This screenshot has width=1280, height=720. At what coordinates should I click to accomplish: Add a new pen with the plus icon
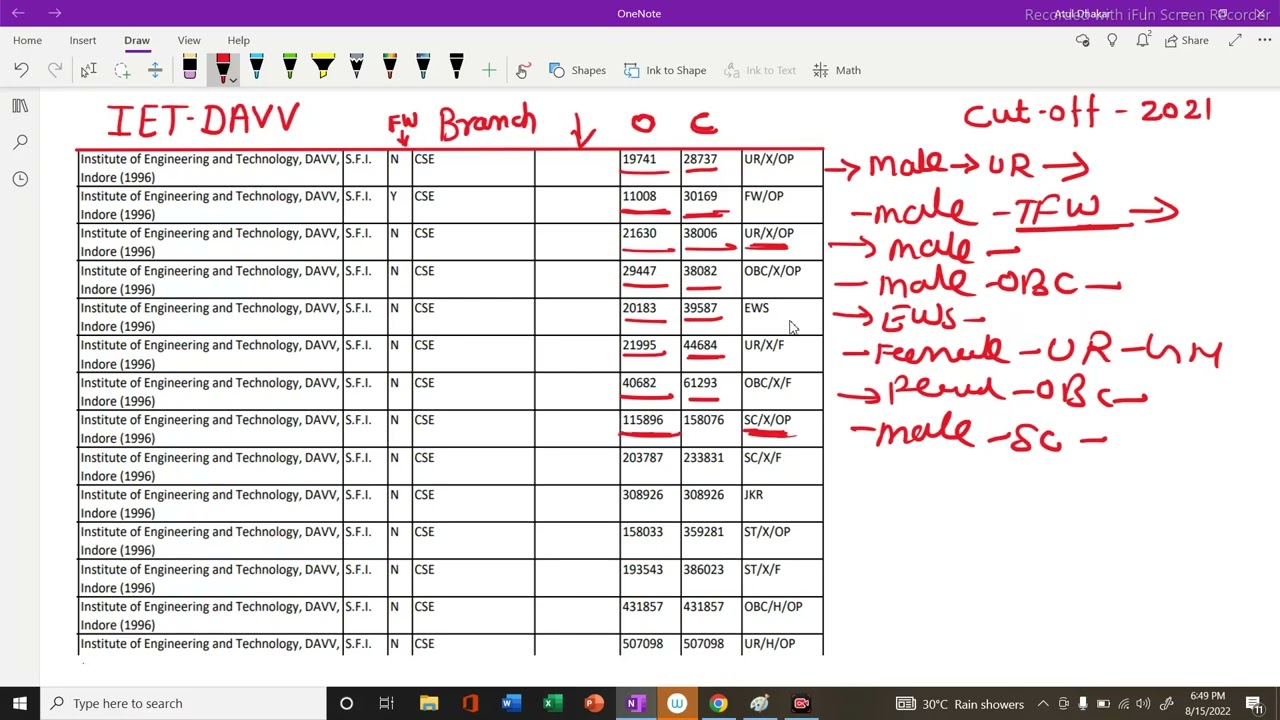tap(489, 70)
